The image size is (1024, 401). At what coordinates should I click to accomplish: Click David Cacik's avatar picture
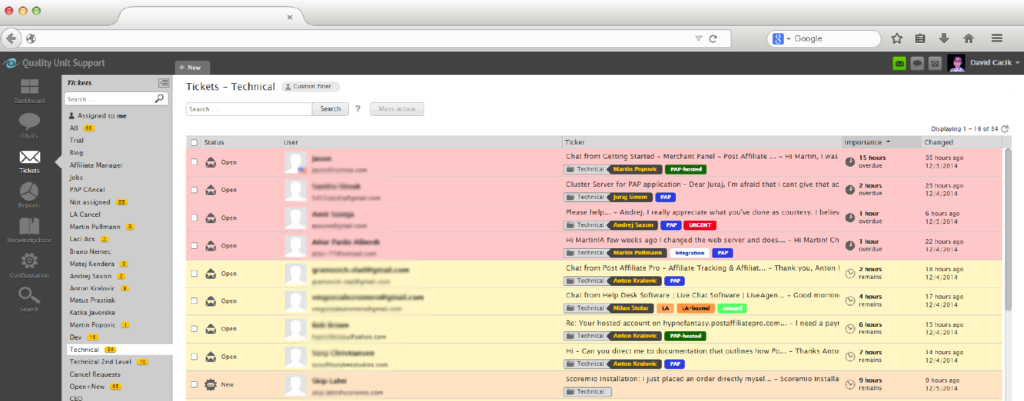pyautogui.click(x=956, y=63)
